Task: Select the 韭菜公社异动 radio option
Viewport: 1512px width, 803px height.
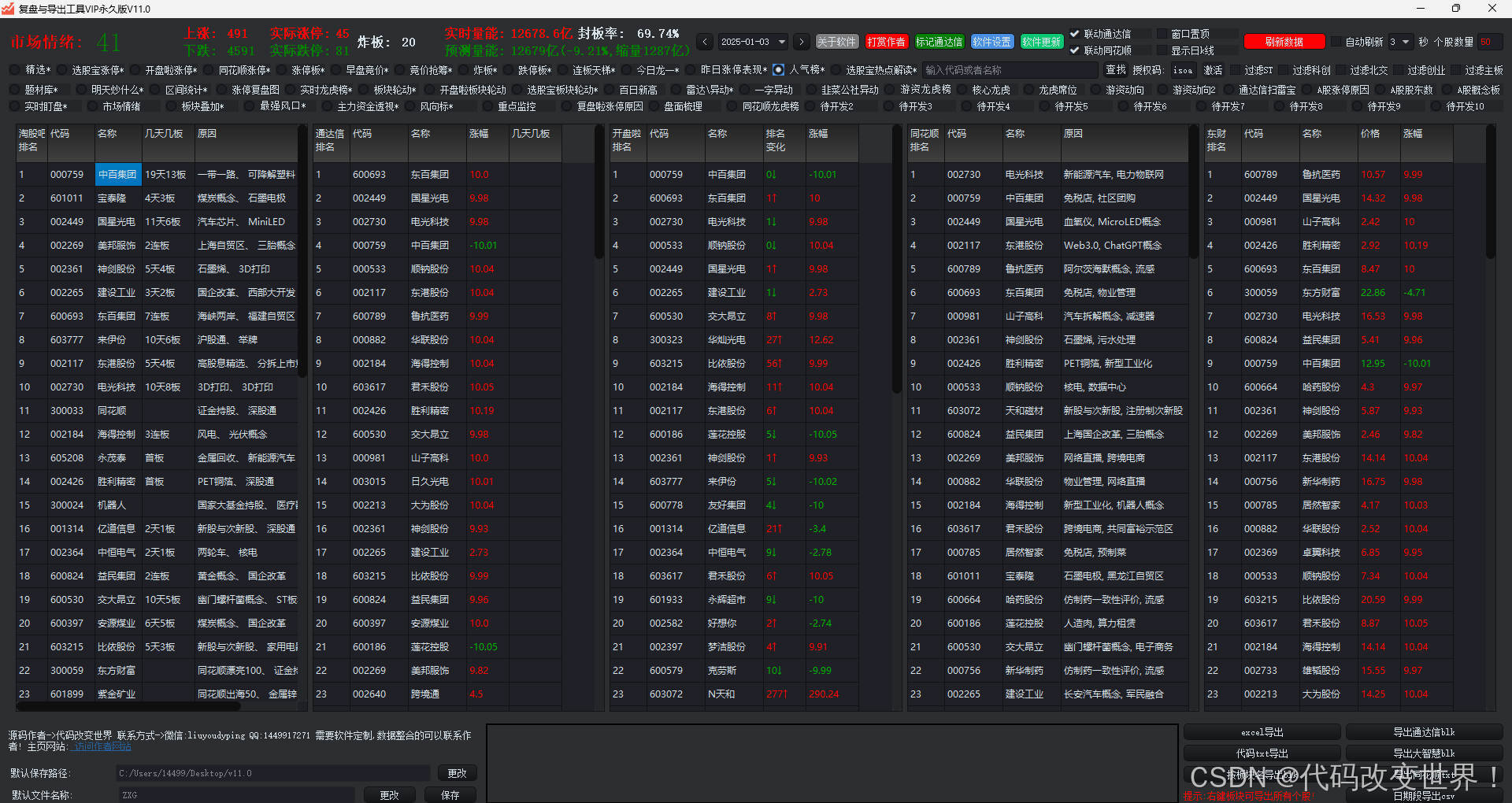Action: (x=810, y=90)
